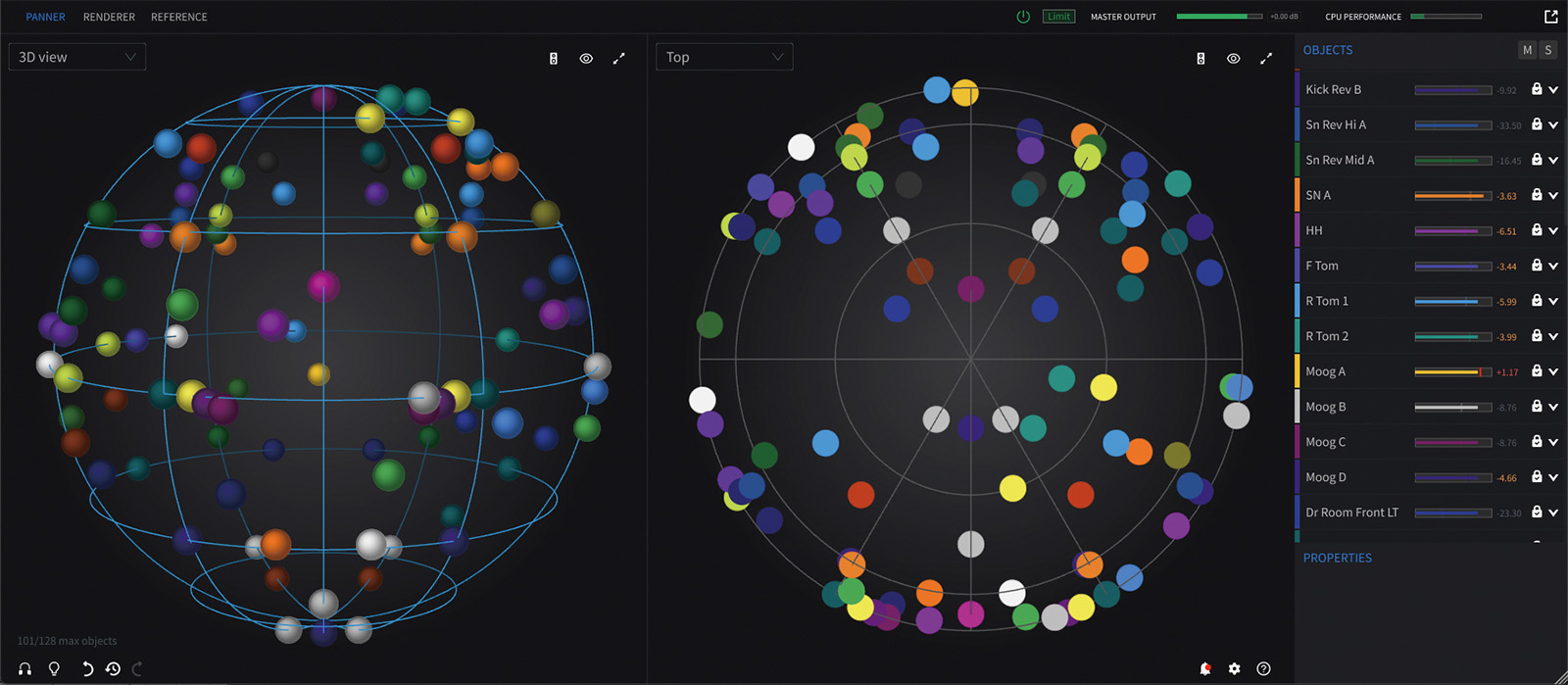This screenshot has height=685, width=1568.
Task: Toggle lock on Kick Rev B object
Action: (x=1537, y=89)
